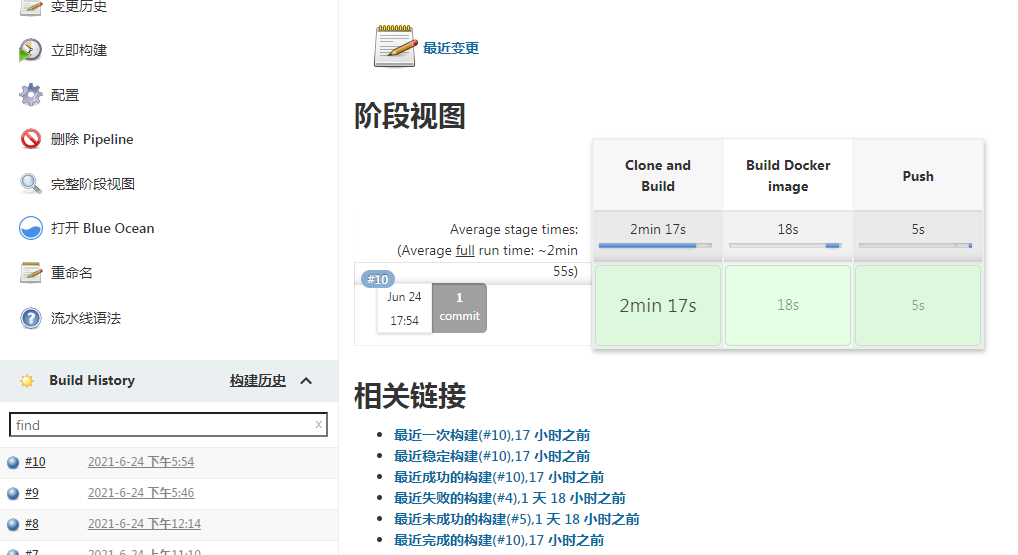This screenshot has width=1018, height=555.
Task: Click the Jun 24 17:54 build date
Action: pyautogui.click(x=404, y=308)
